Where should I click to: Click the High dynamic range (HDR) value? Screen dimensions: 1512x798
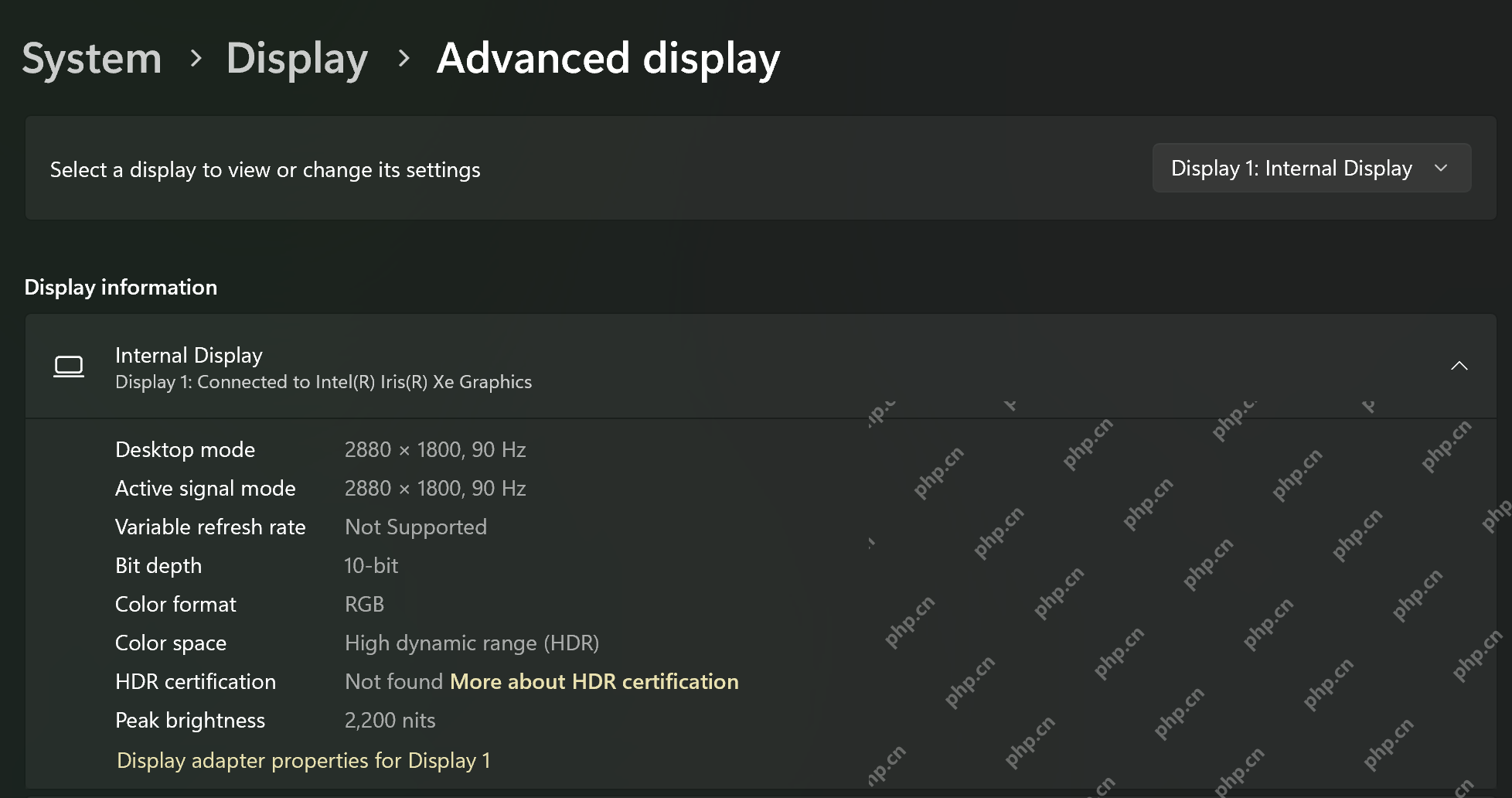(472, 643)
